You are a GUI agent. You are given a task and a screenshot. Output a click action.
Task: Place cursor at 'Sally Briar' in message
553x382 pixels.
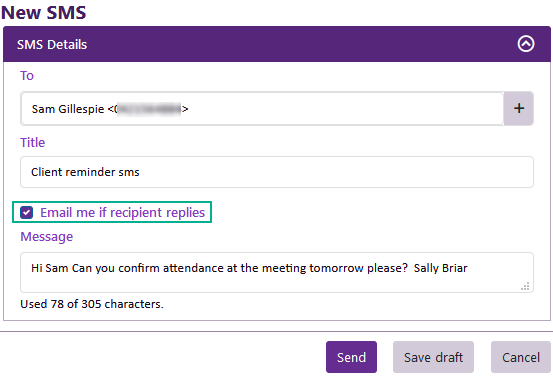[x=441, y=268]
